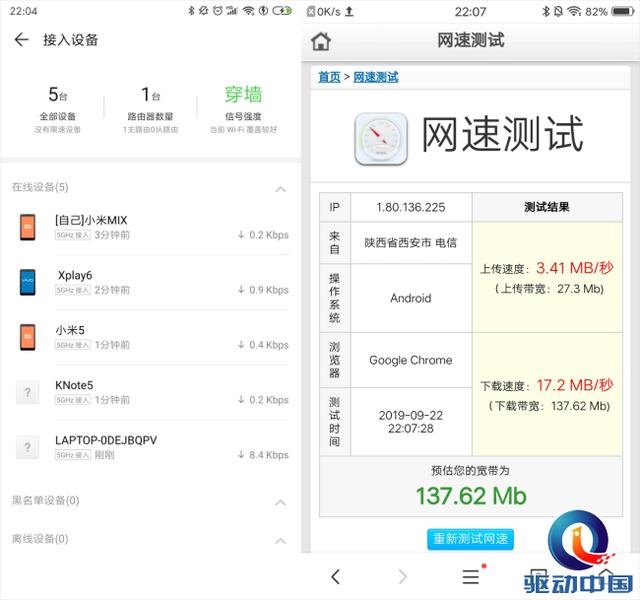Open the KNote5 device entry
Image resolution: width=640 pixels, height=600 pixels.
(151, 392)
